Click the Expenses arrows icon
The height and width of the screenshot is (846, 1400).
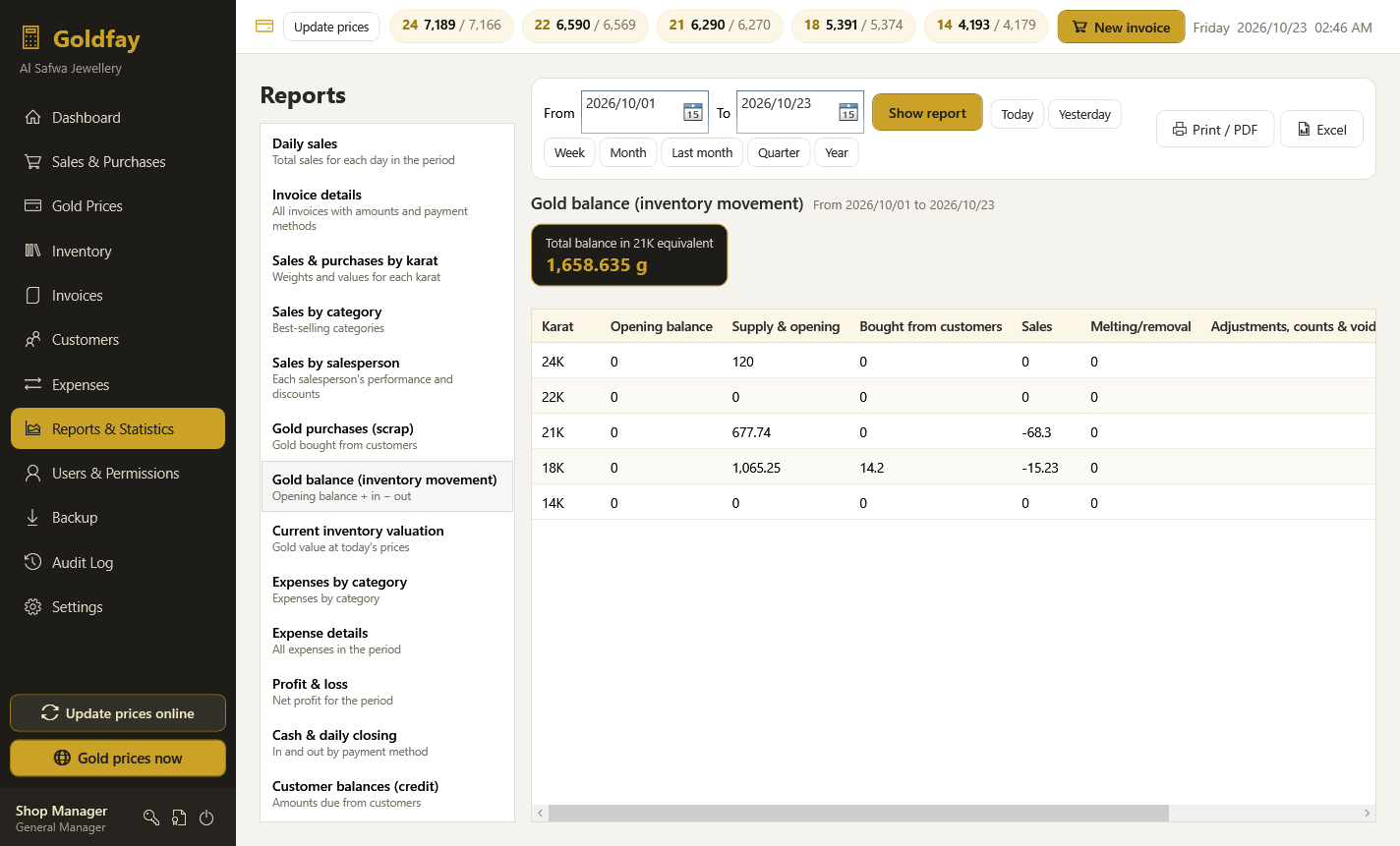[33, 384]
